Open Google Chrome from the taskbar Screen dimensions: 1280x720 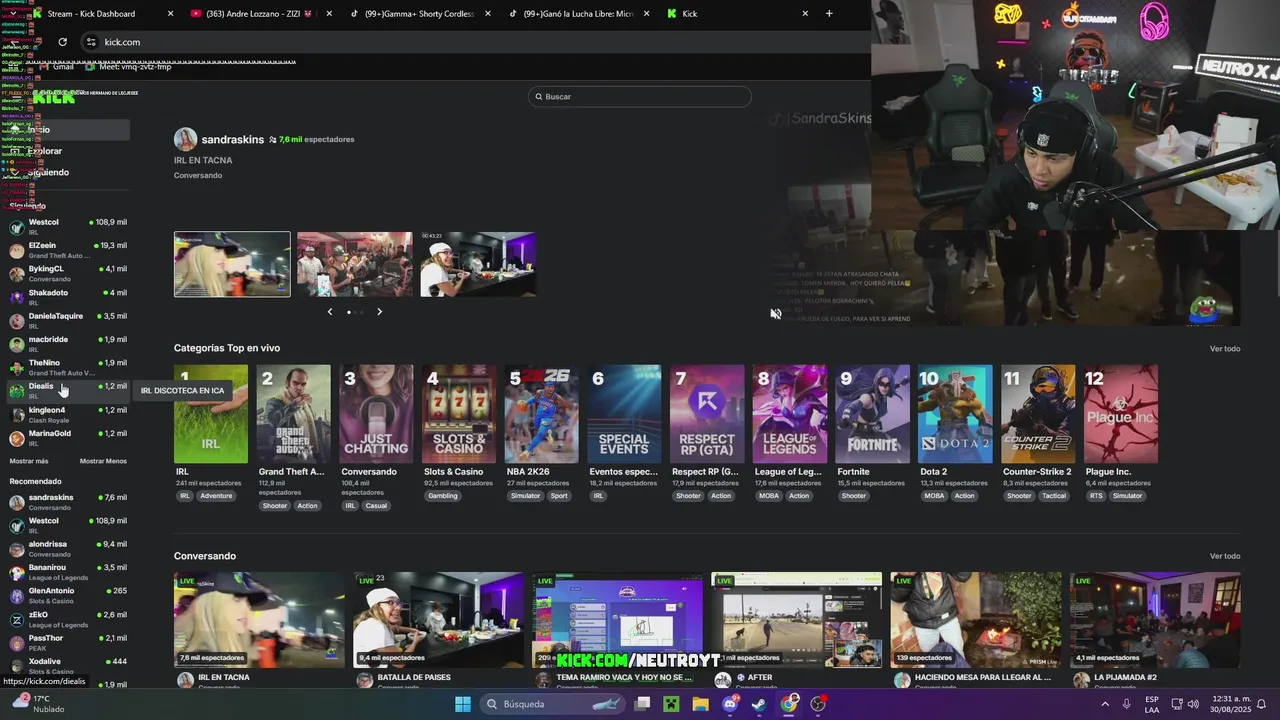click(789, 704)
